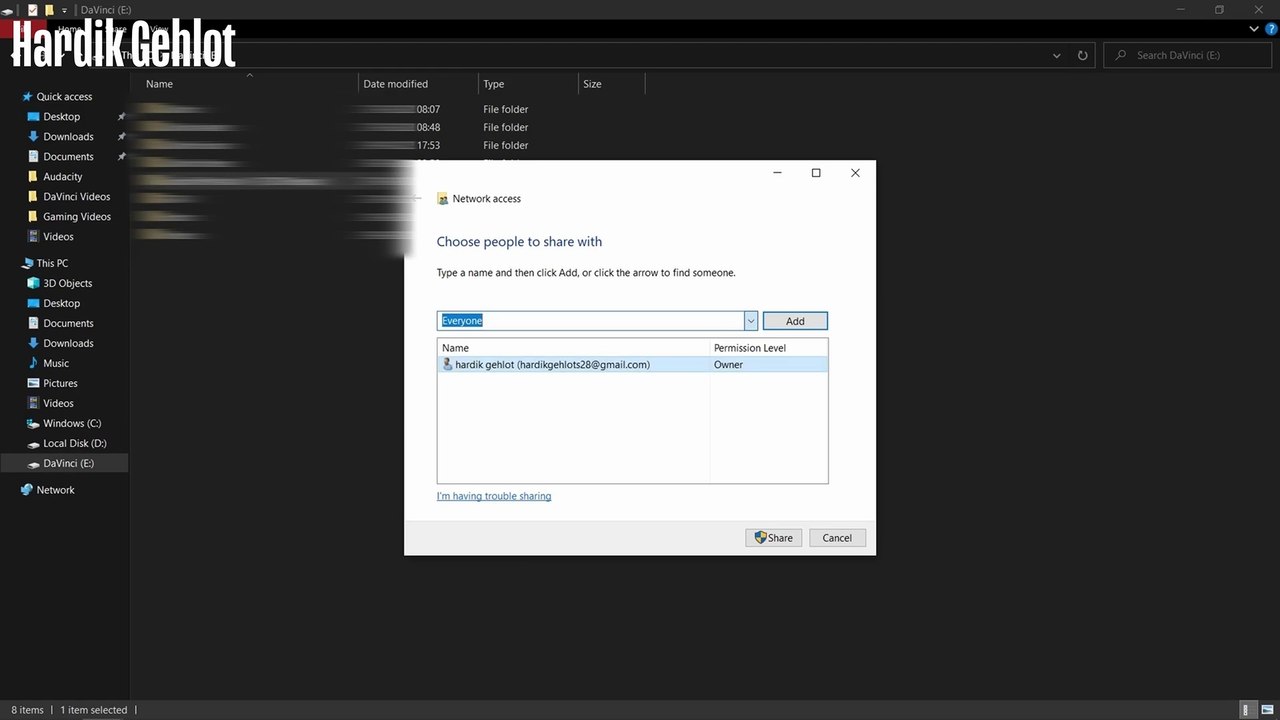Close the Network access dialog window

pos(855,173)
